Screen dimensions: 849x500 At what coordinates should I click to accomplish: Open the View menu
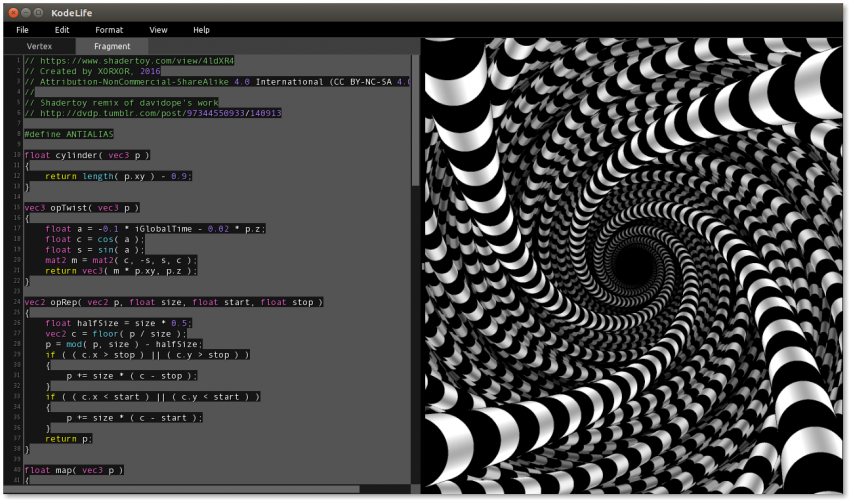tap(158, 30)
